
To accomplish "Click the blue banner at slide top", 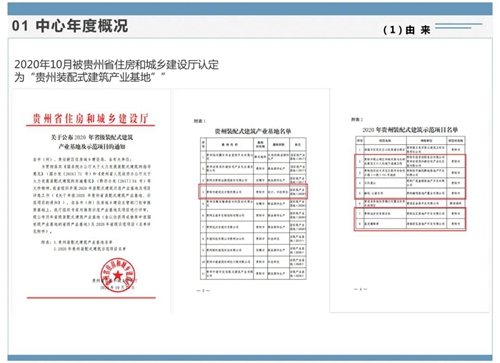I will click(250, 9).
